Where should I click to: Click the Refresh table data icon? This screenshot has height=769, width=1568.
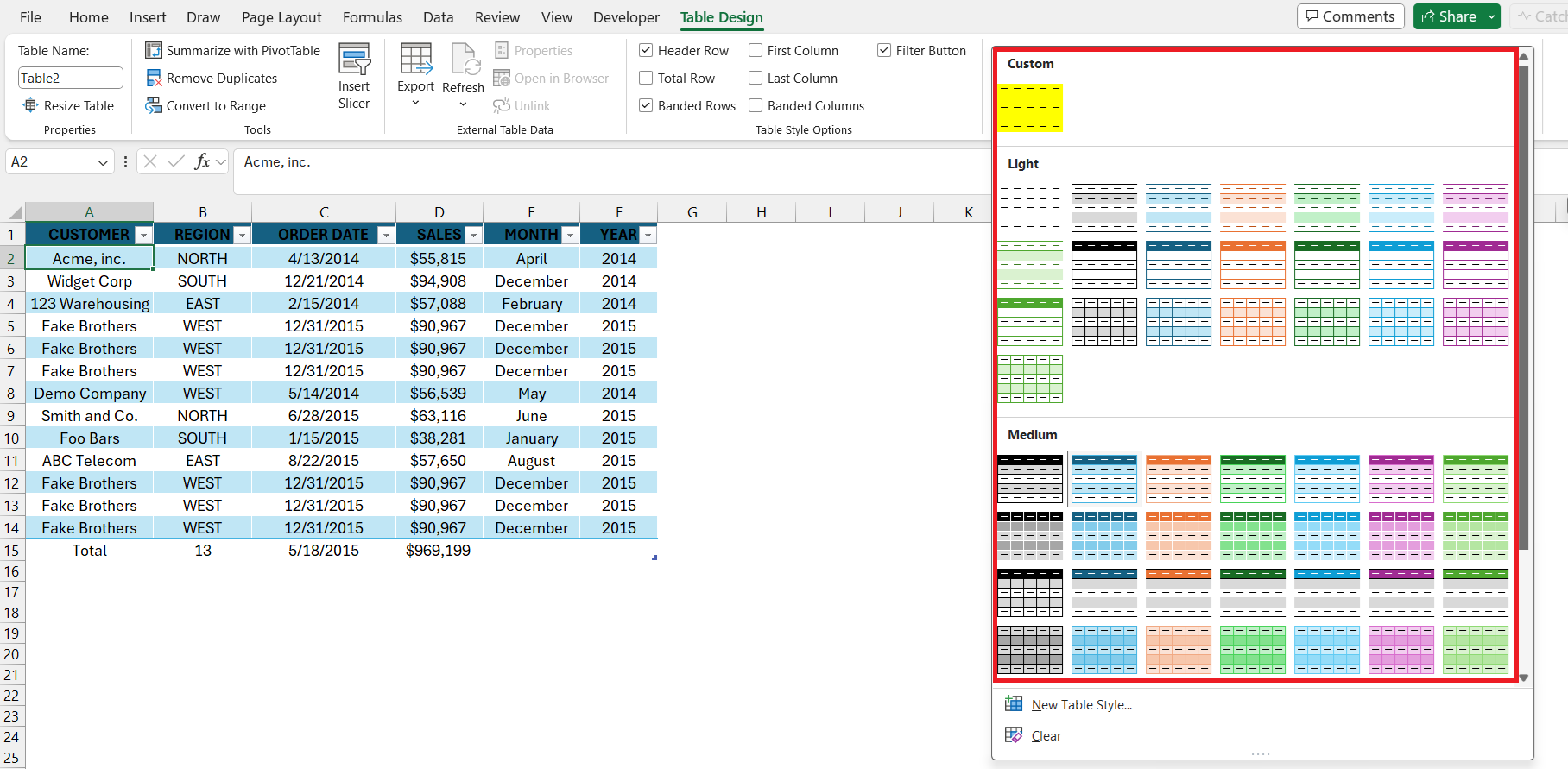tap(465, 59)
